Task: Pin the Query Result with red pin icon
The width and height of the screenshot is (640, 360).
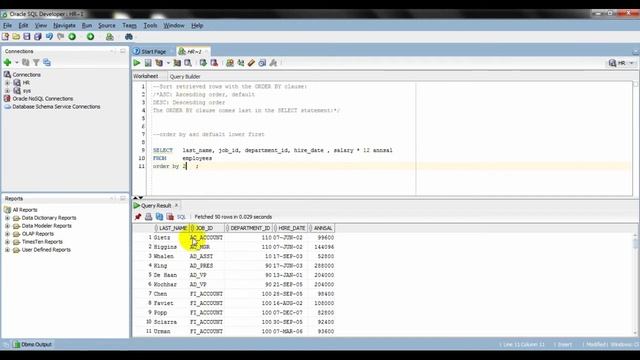Action: (138, 217)
